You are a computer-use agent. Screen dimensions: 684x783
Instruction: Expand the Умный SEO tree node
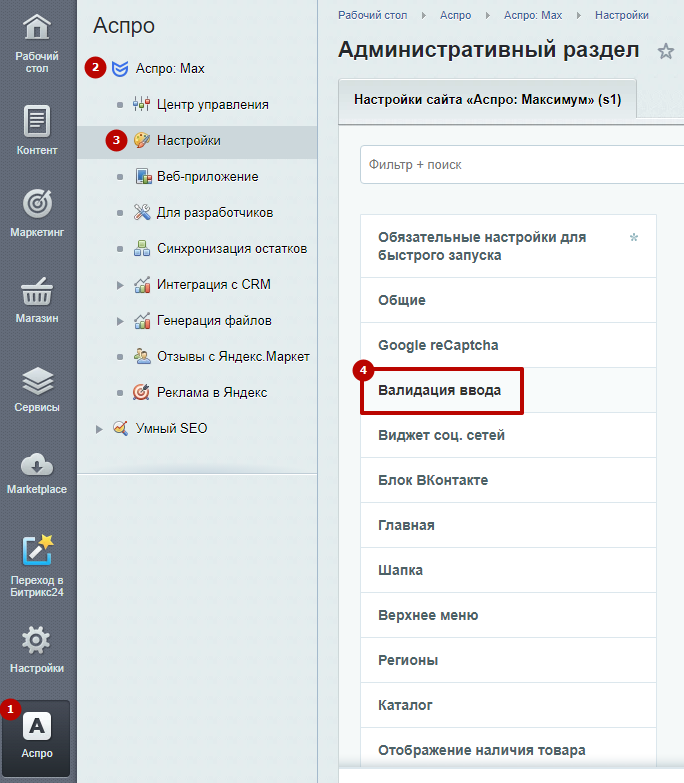coord(99,429)
